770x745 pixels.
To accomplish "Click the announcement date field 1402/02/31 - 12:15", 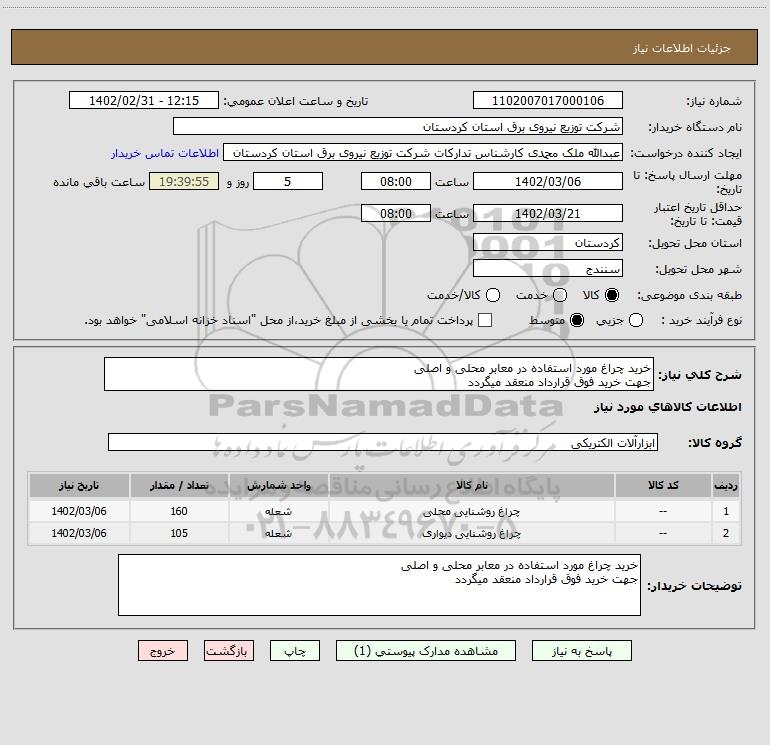I will 144,100.
